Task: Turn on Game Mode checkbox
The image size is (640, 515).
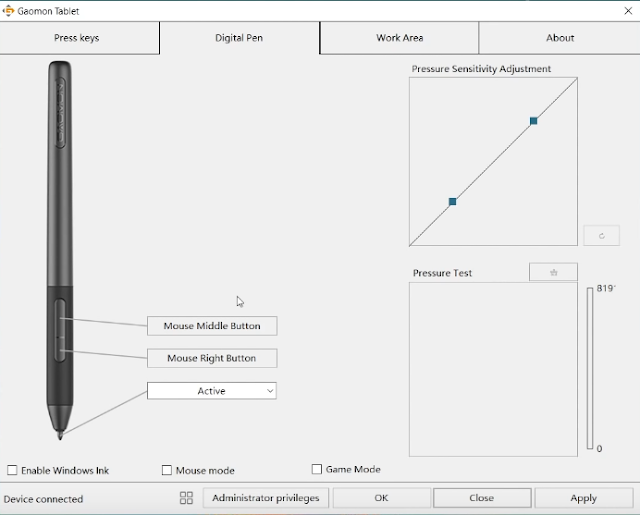Action: [x=317, y=469]
